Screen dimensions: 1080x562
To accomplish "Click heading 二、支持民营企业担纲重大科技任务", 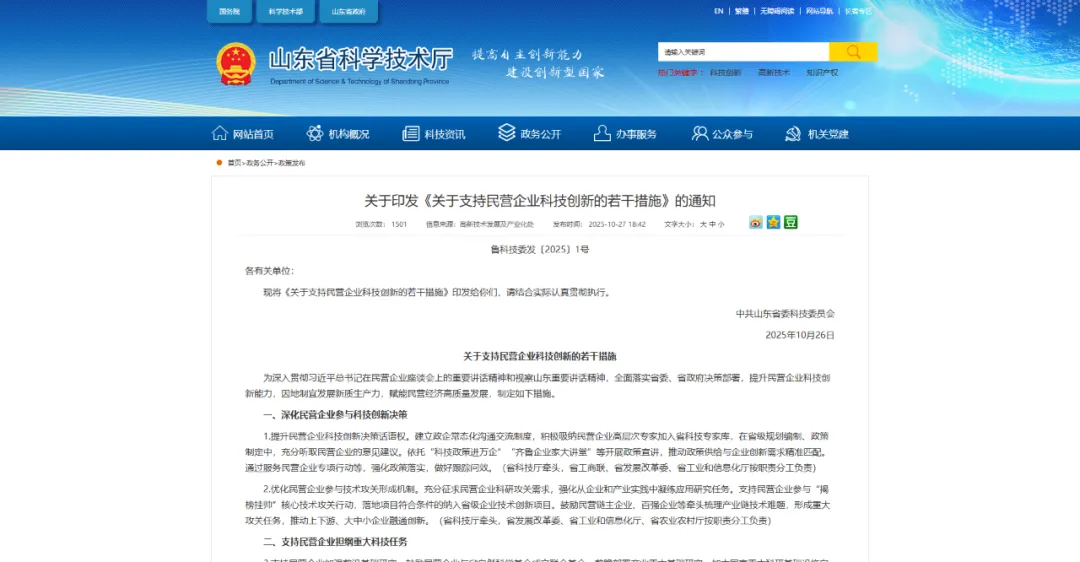I will pyautogui.click(x=335, y=542).
